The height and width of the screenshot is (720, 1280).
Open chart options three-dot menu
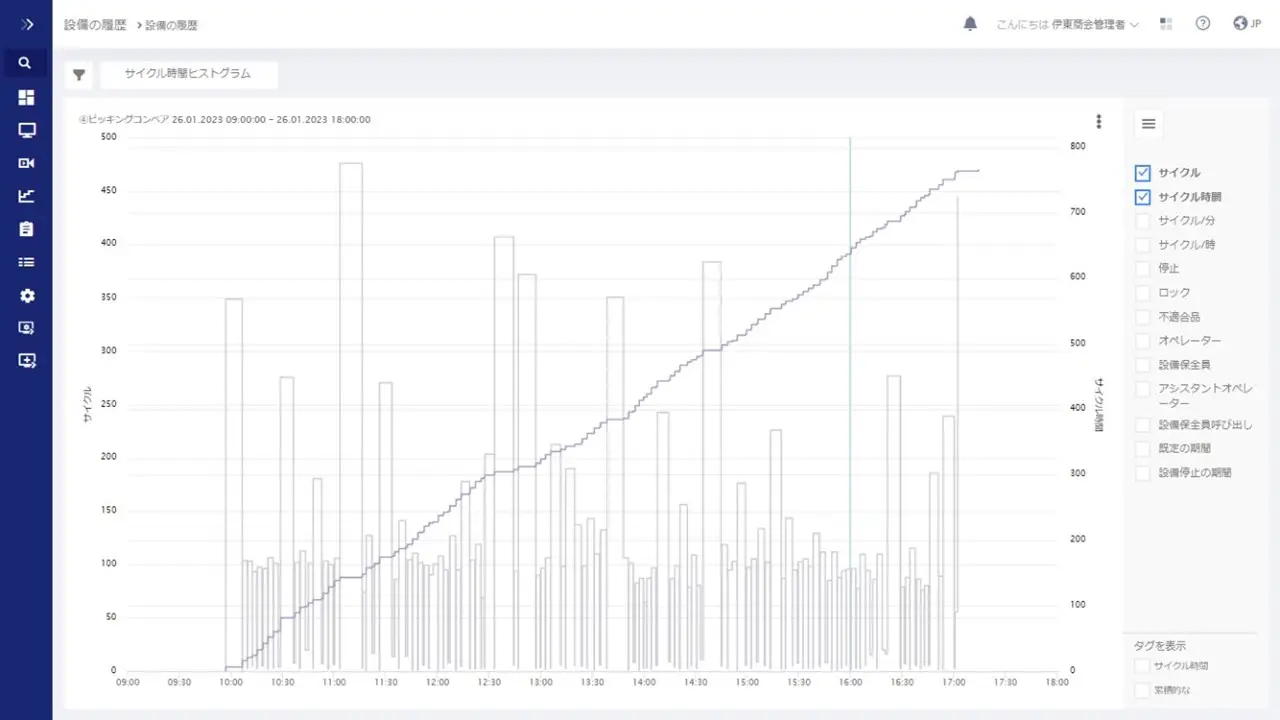(x=1098, y=122)
